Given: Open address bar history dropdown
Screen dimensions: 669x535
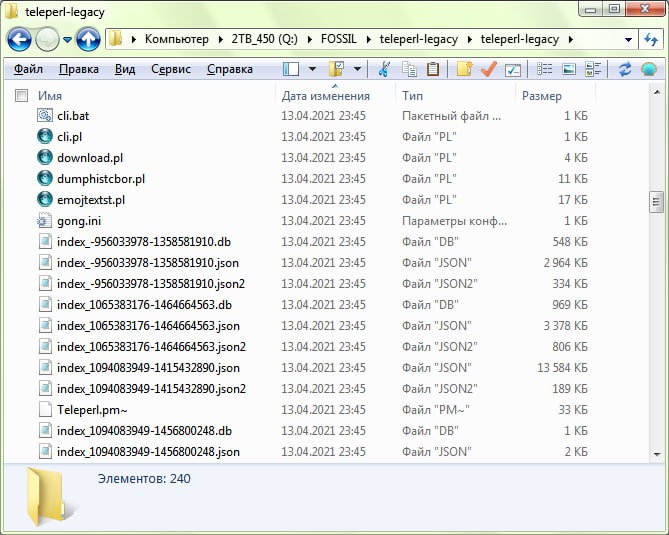Looking at the screenshot, I should (628, 40).
